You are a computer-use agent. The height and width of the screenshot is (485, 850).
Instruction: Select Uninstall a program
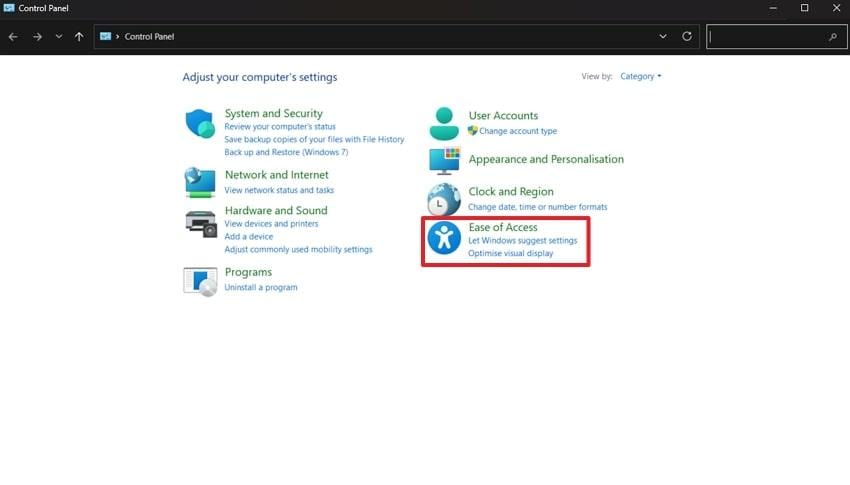261,287
